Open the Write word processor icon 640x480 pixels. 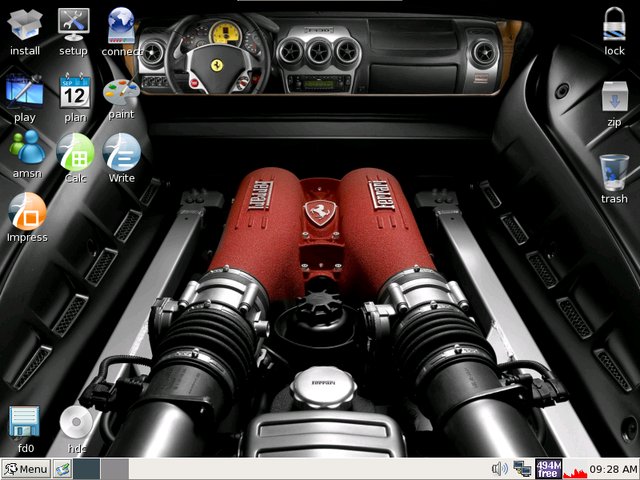click(x=121, y=152)
